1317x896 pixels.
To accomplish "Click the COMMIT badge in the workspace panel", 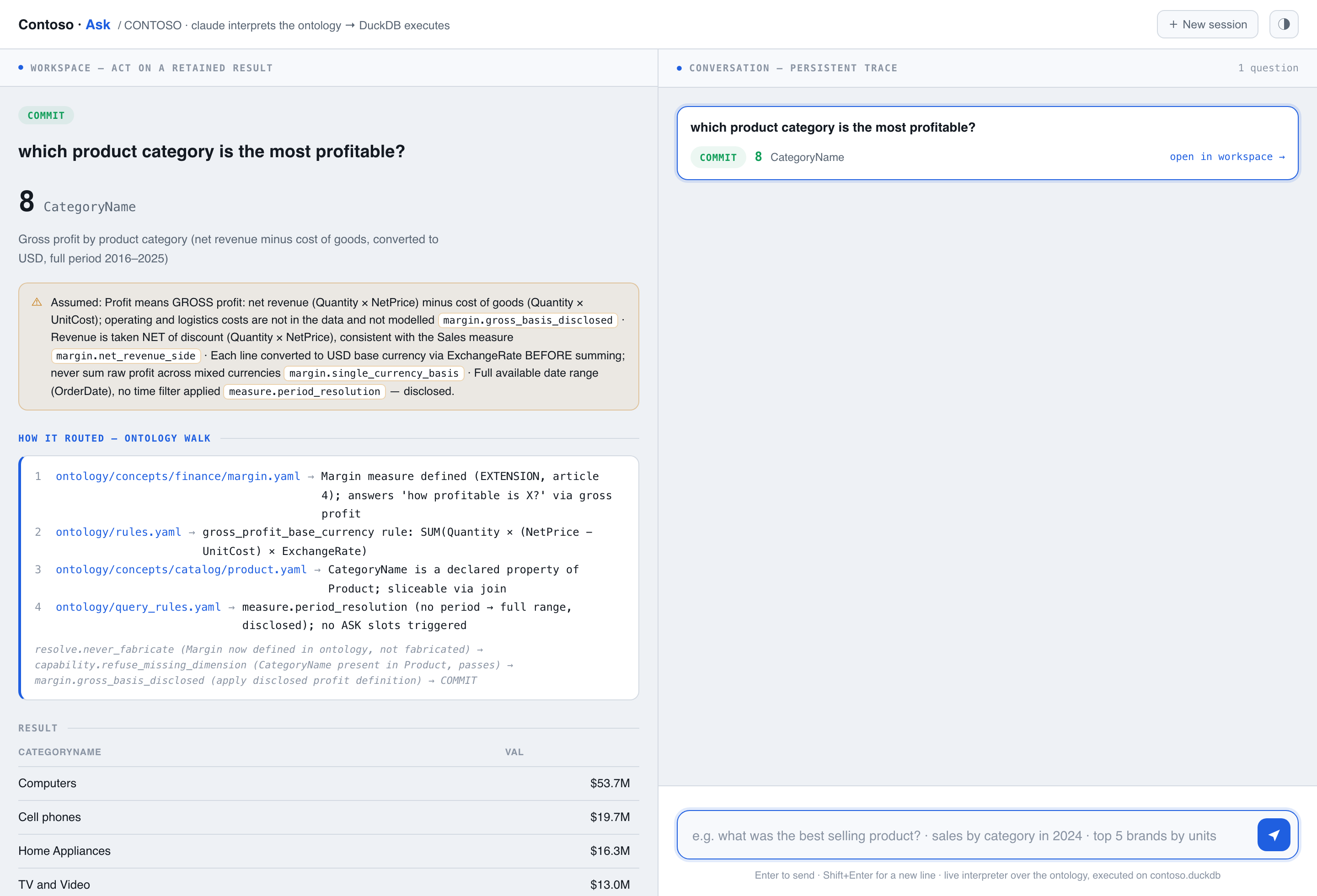I will (46, 116).
